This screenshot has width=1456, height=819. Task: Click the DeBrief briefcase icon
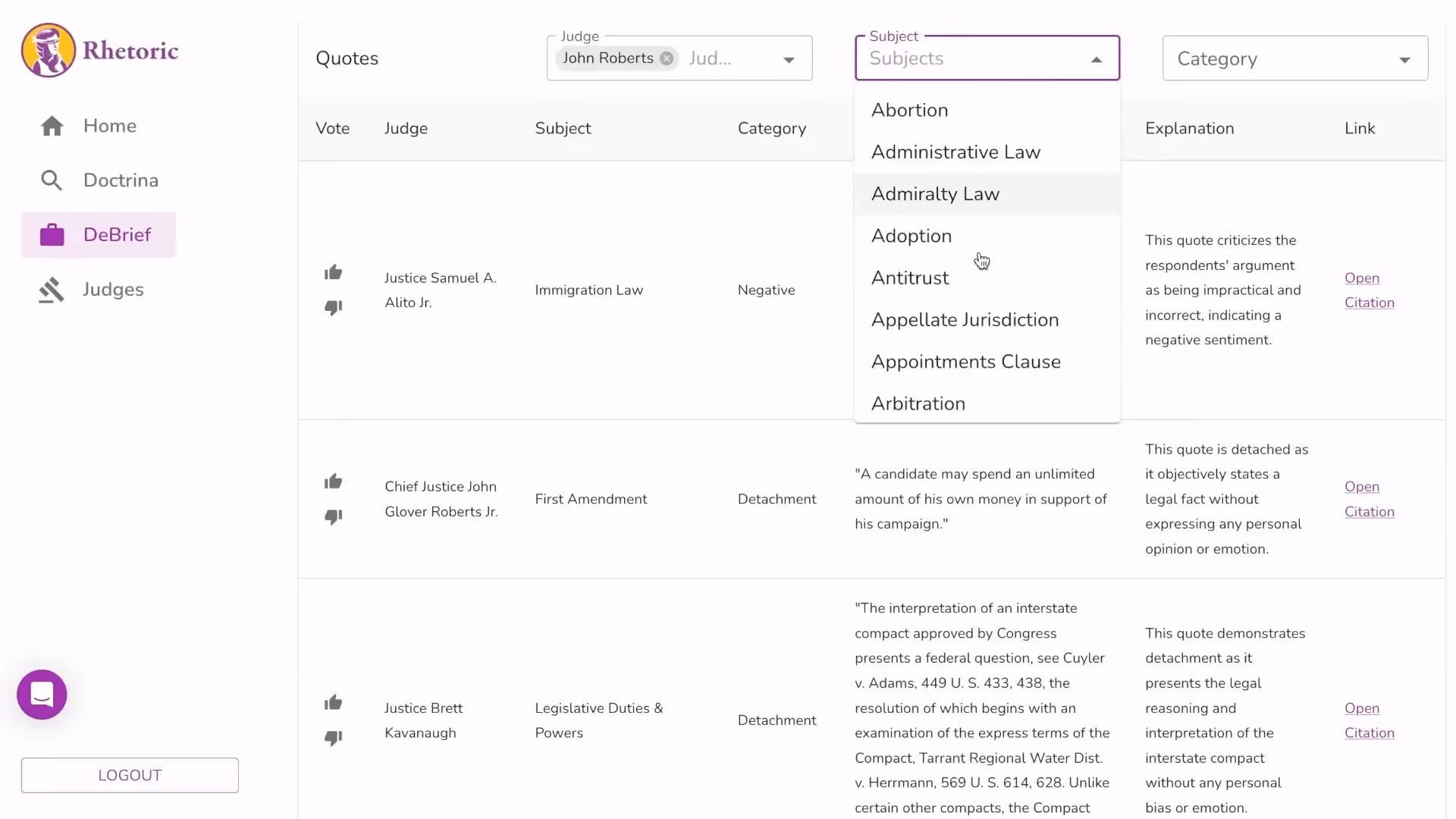click(x=52, y=235)
